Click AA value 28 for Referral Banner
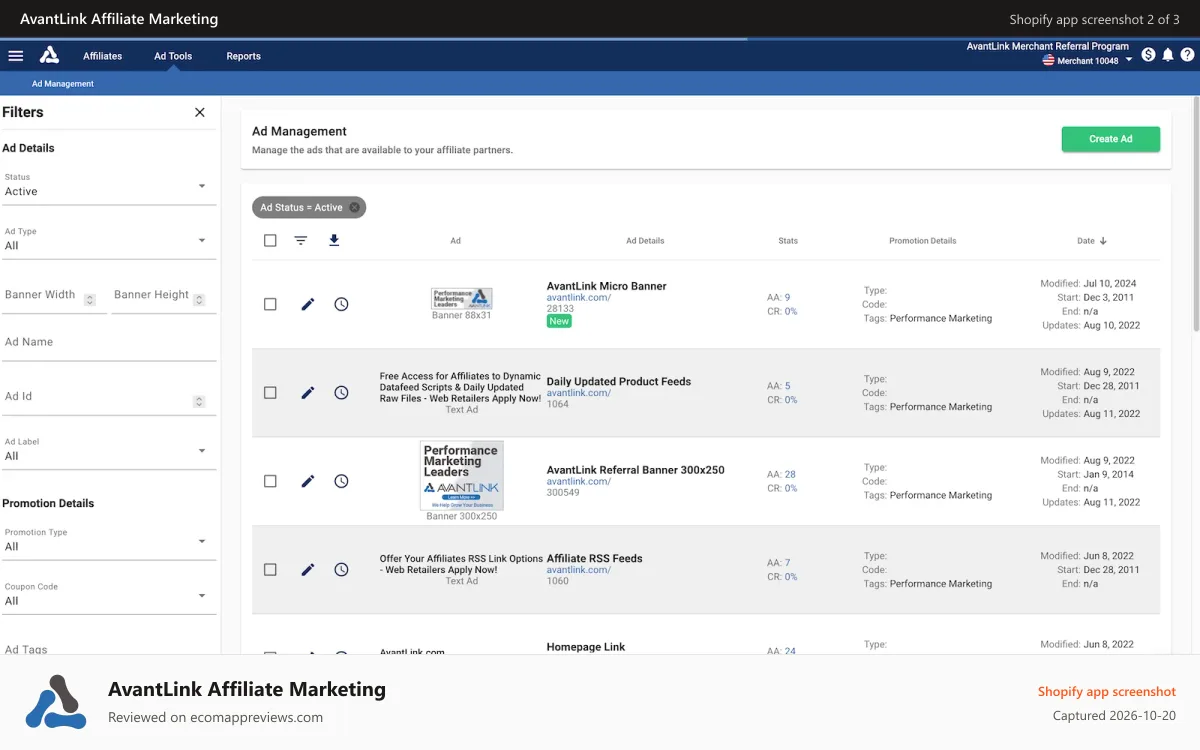1200x750 pixels. point(790,475)
